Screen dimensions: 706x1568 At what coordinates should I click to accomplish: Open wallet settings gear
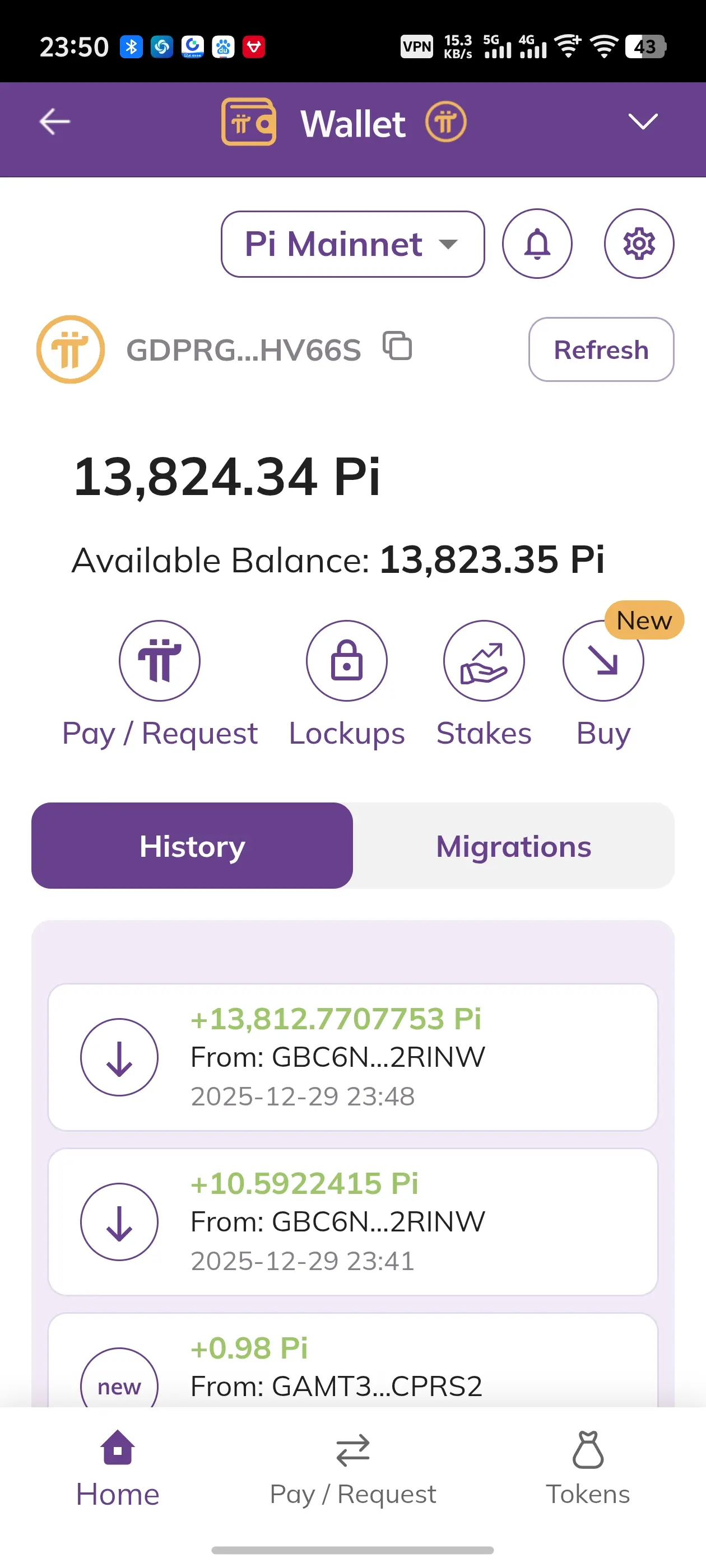[x=638, y=244]
